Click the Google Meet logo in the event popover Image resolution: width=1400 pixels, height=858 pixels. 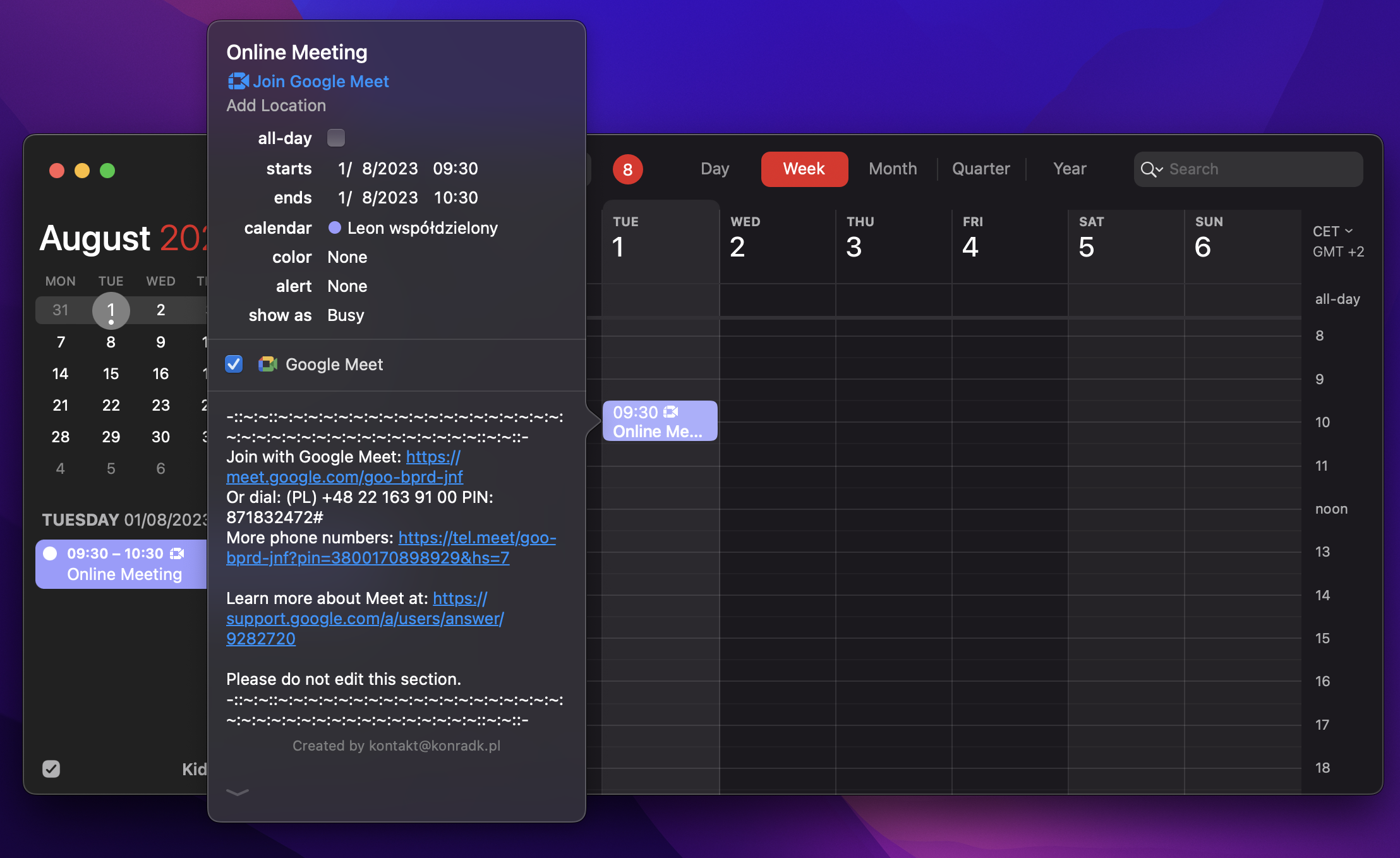point(267,365)
